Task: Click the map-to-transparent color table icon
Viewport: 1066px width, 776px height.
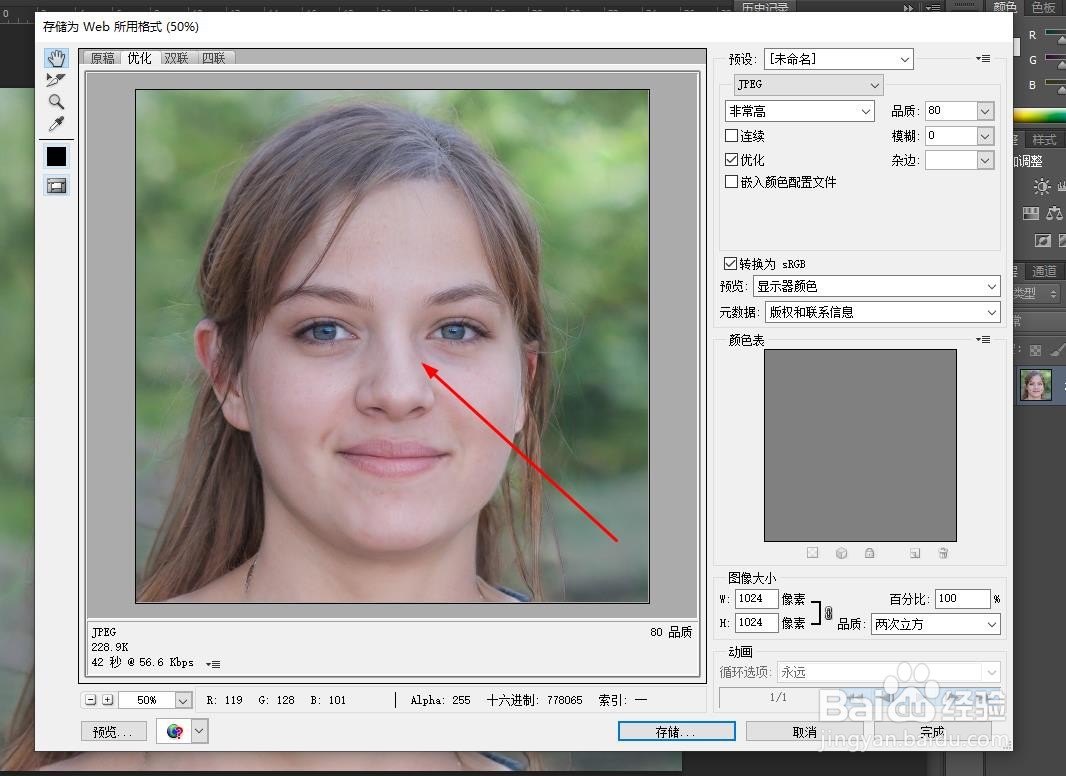Action: coord(812,553)
